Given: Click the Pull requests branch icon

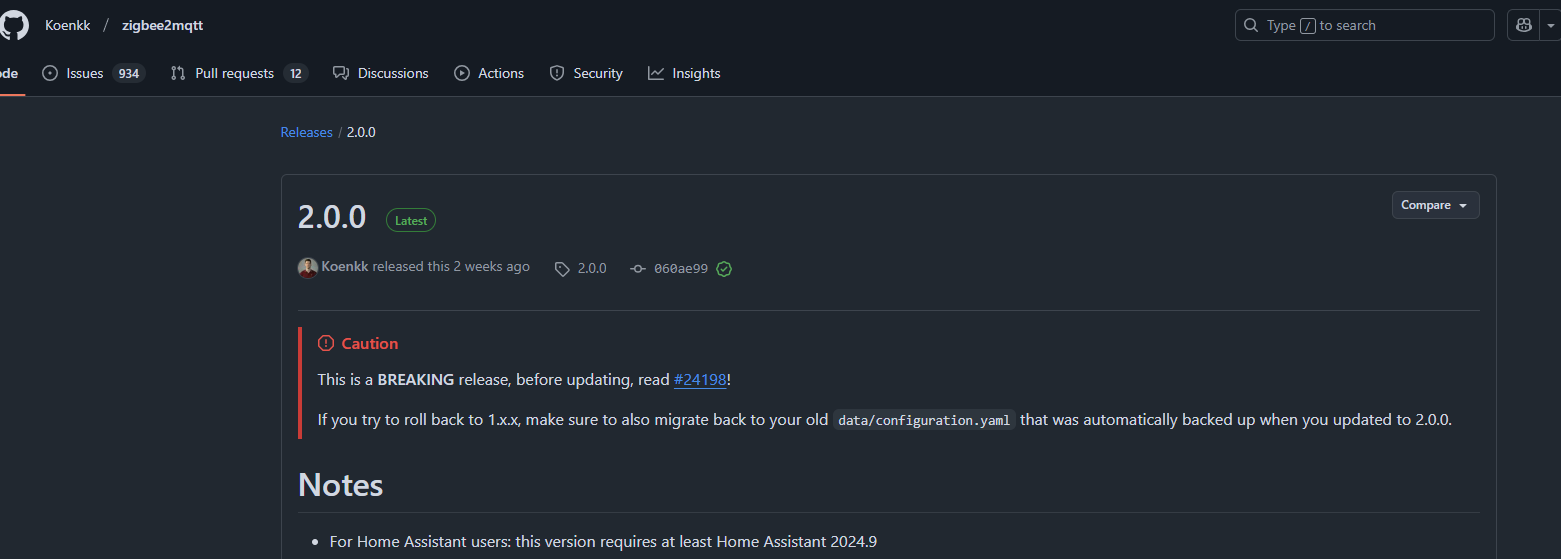Looking at the screenshot, I should 178,73.
